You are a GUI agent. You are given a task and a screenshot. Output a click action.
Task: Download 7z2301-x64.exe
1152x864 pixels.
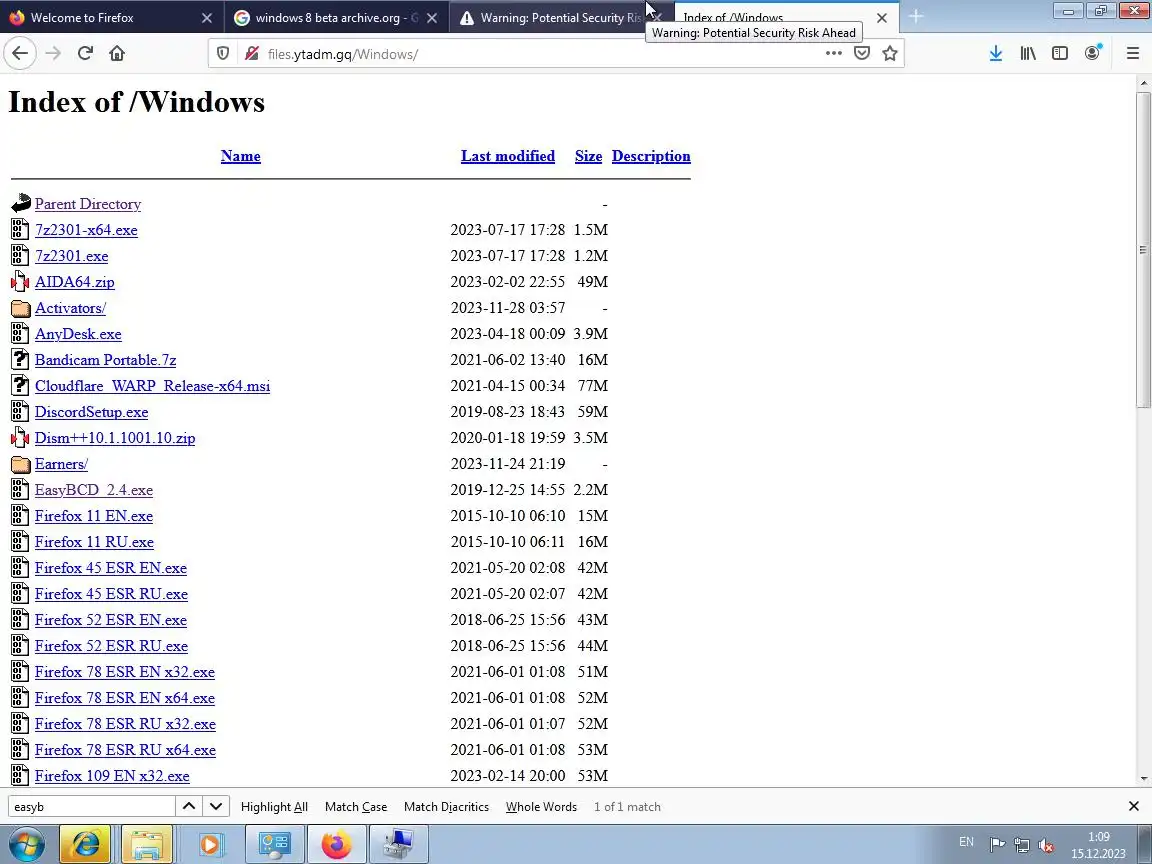tap(86, 230)
